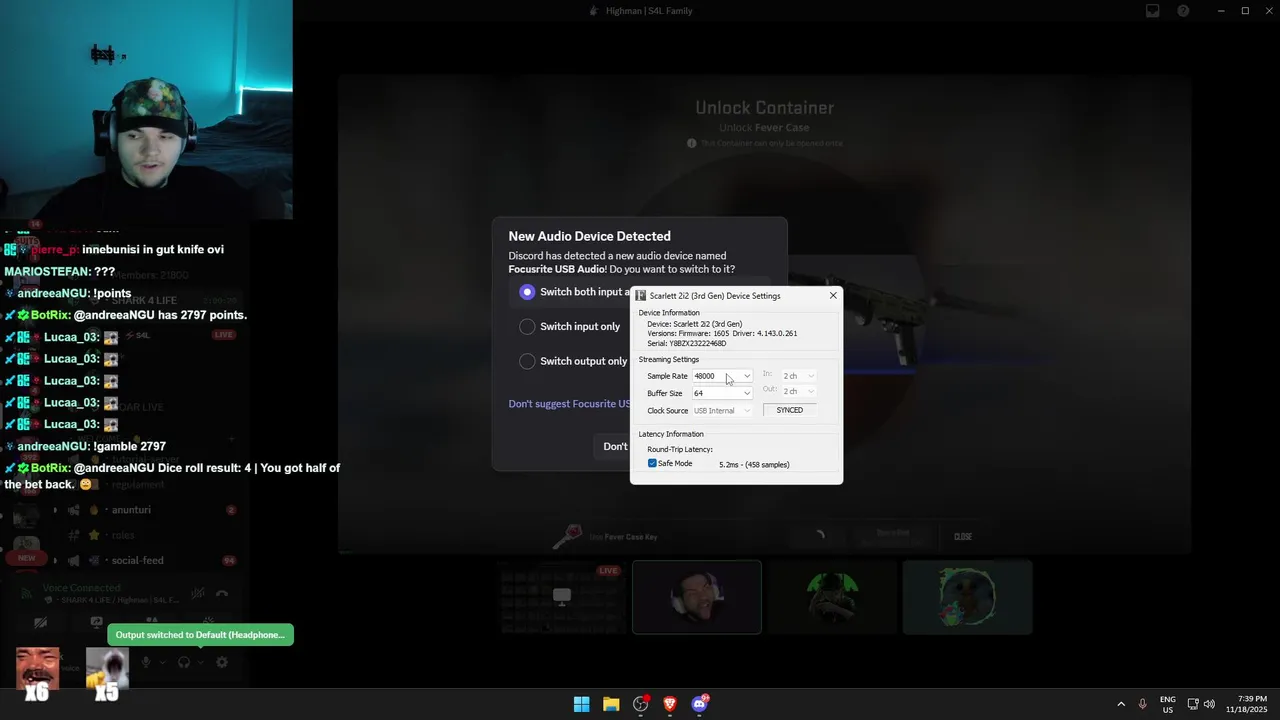Click the Don't Switch button in Discord dialog
Screen dimensions: 1280x720
tap(615, 446)
